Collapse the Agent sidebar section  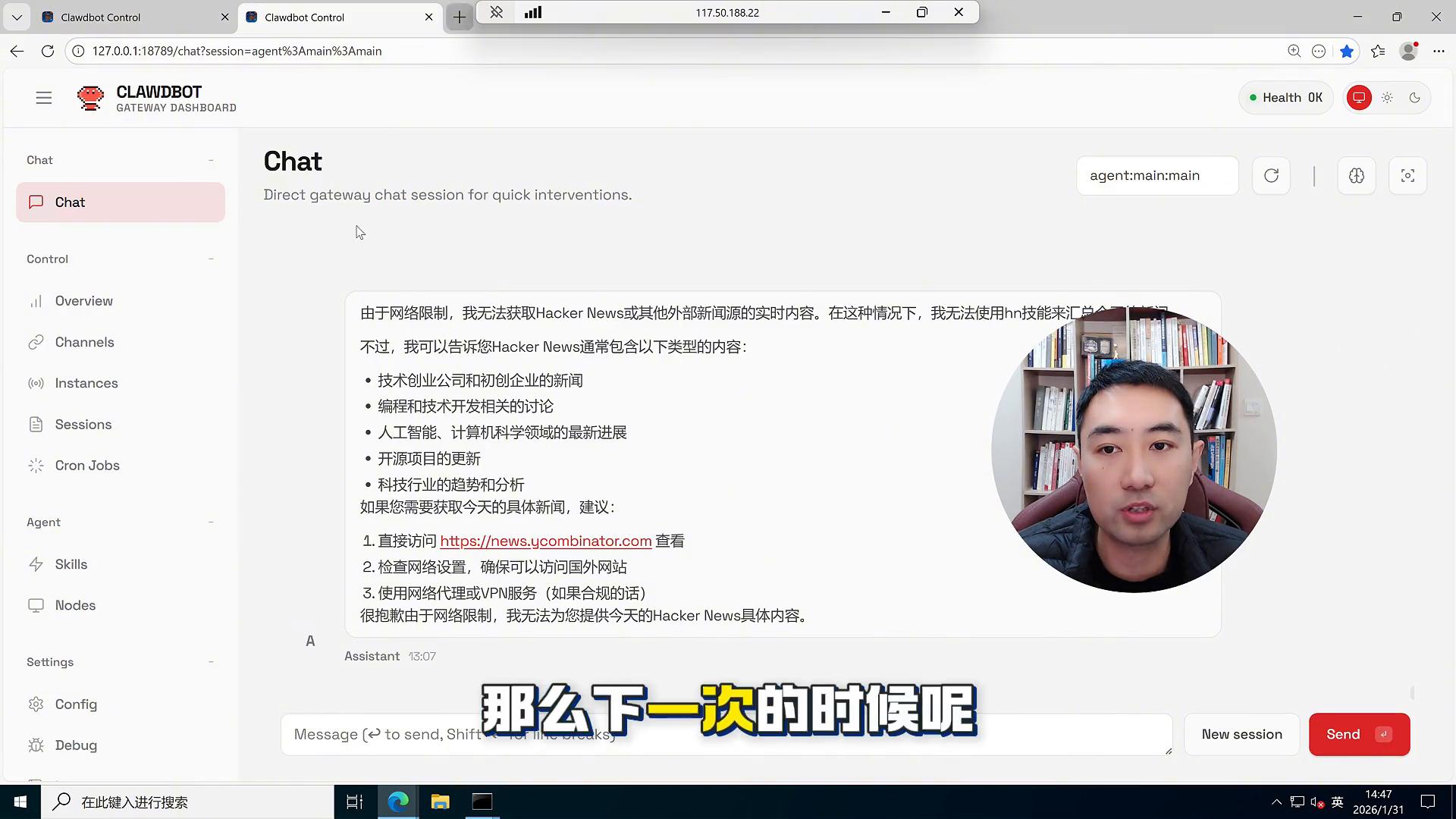[x=211, y=522]
